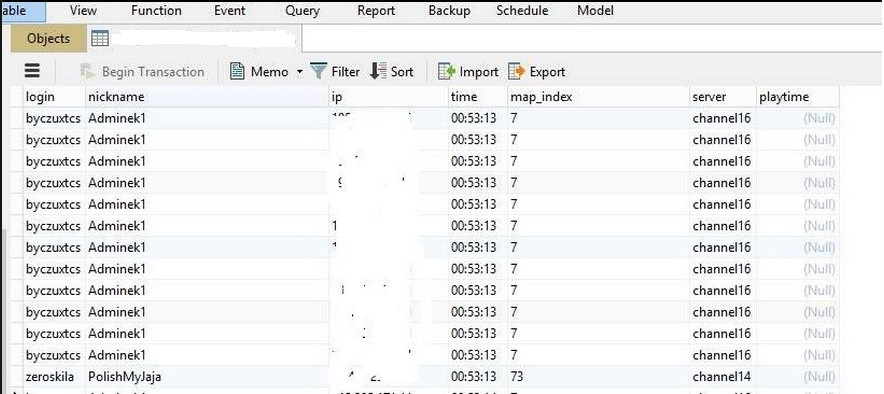Select the zeroskila login cell

click(x=54, y=377)
